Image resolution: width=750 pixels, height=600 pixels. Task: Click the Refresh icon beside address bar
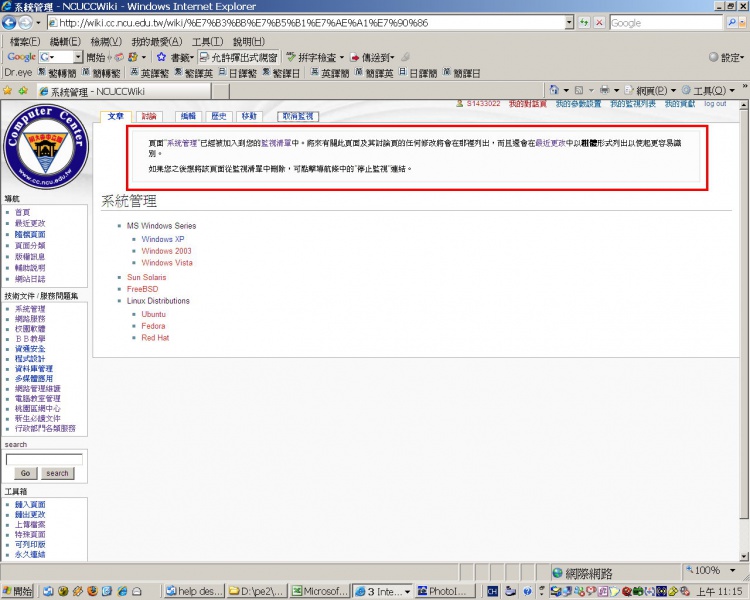pos(584,22)
